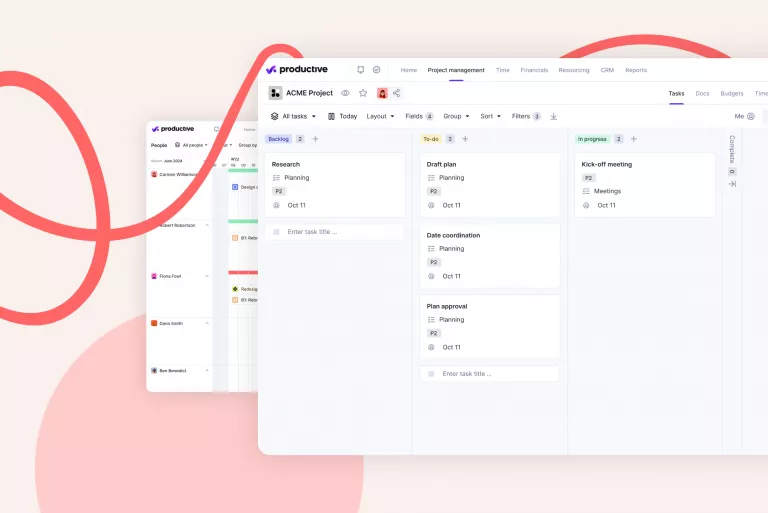Viewport: 768px width, 513px height.
Task: Click the download icon after Filters
Action: 553,116
